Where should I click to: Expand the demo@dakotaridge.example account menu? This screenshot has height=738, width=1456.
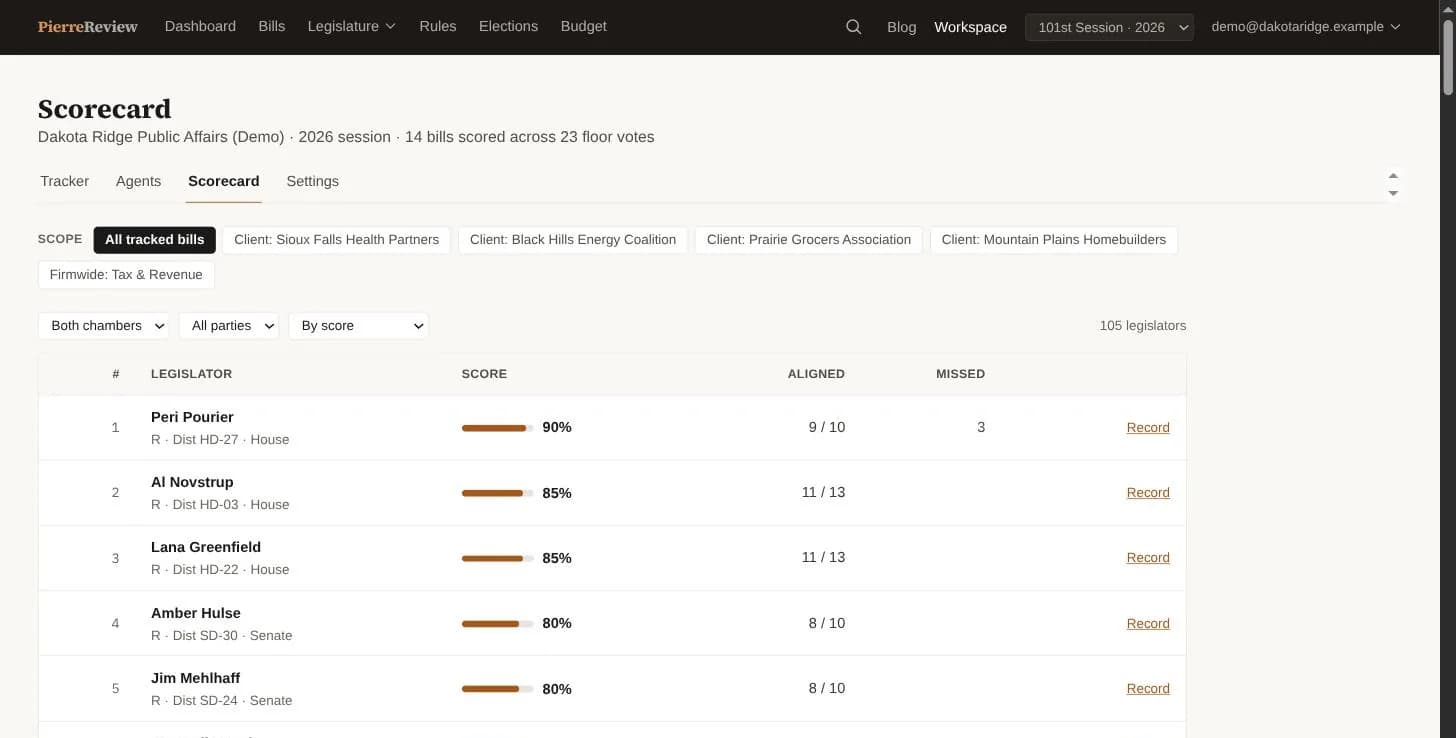pyautogui.click(x=1305, y=27)
